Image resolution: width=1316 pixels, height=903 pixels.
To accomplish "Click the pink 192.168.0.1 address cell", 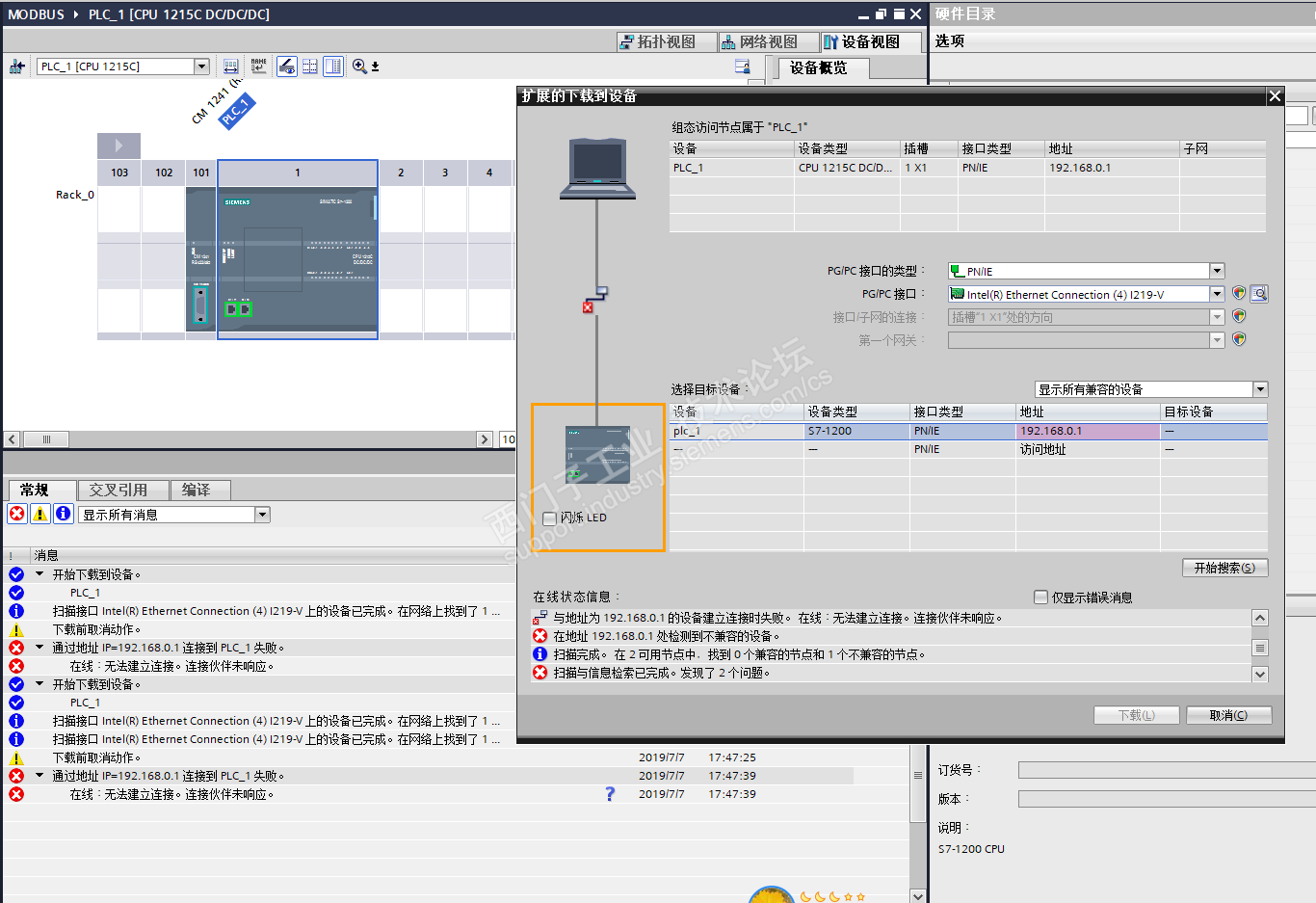I will pos(1089,431).
